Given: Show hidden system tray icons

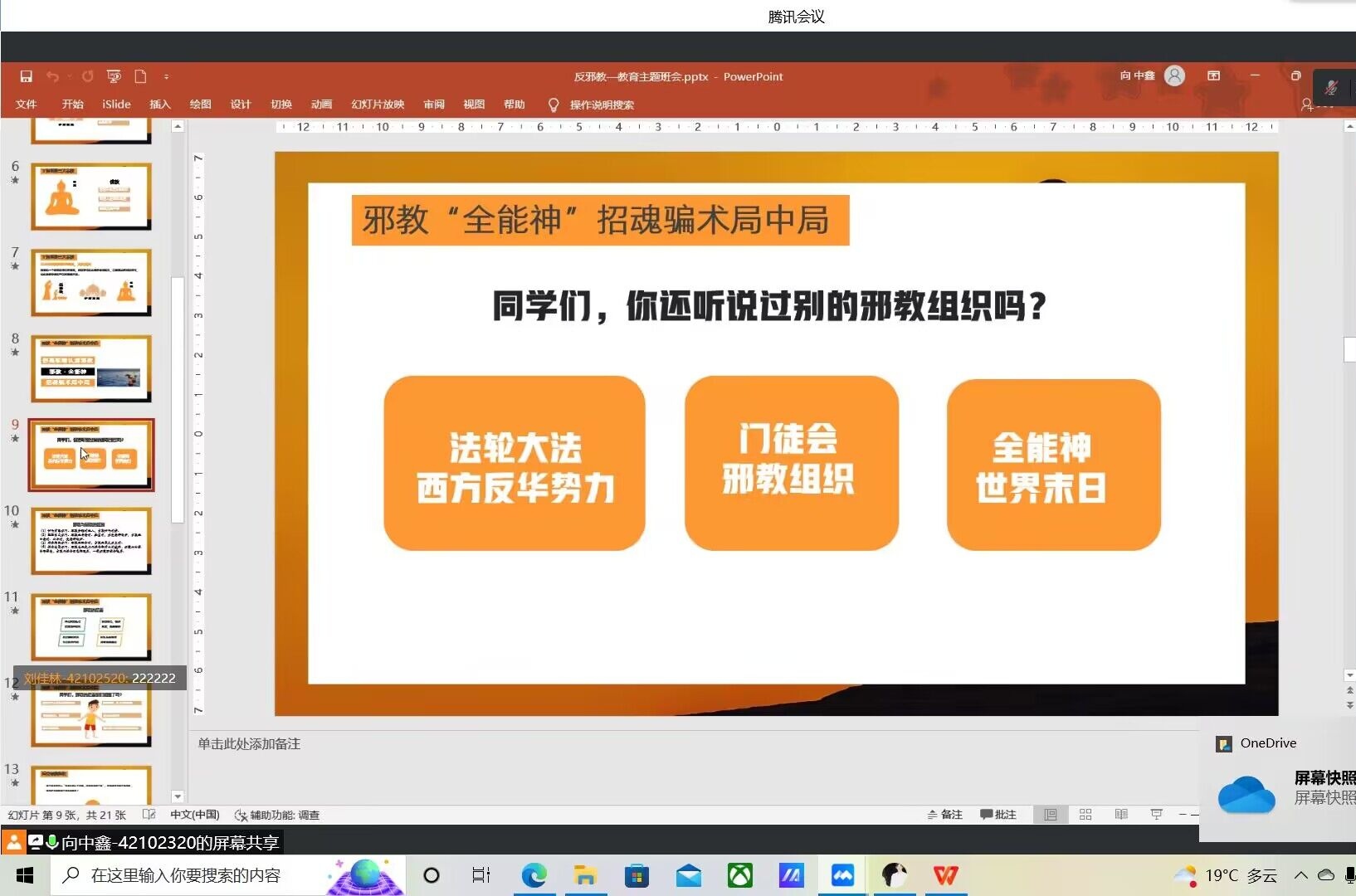Looking at the screenshot, I should [1300, 875].
